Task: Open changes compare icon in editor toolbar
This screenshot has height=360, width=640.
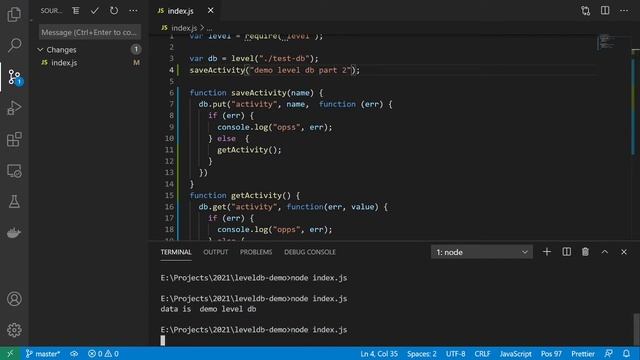Action: 586,11
